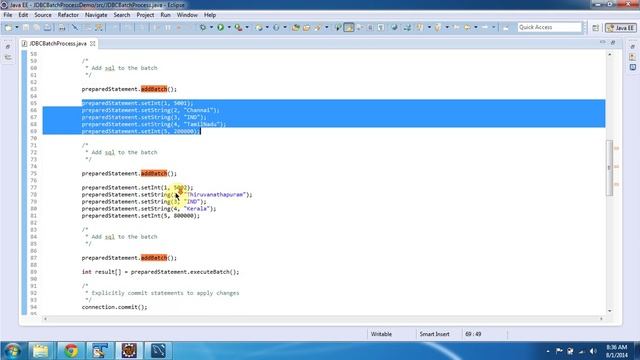
Task: Open the Project menu
Action: pyautogui.click(x=145, y=15)
